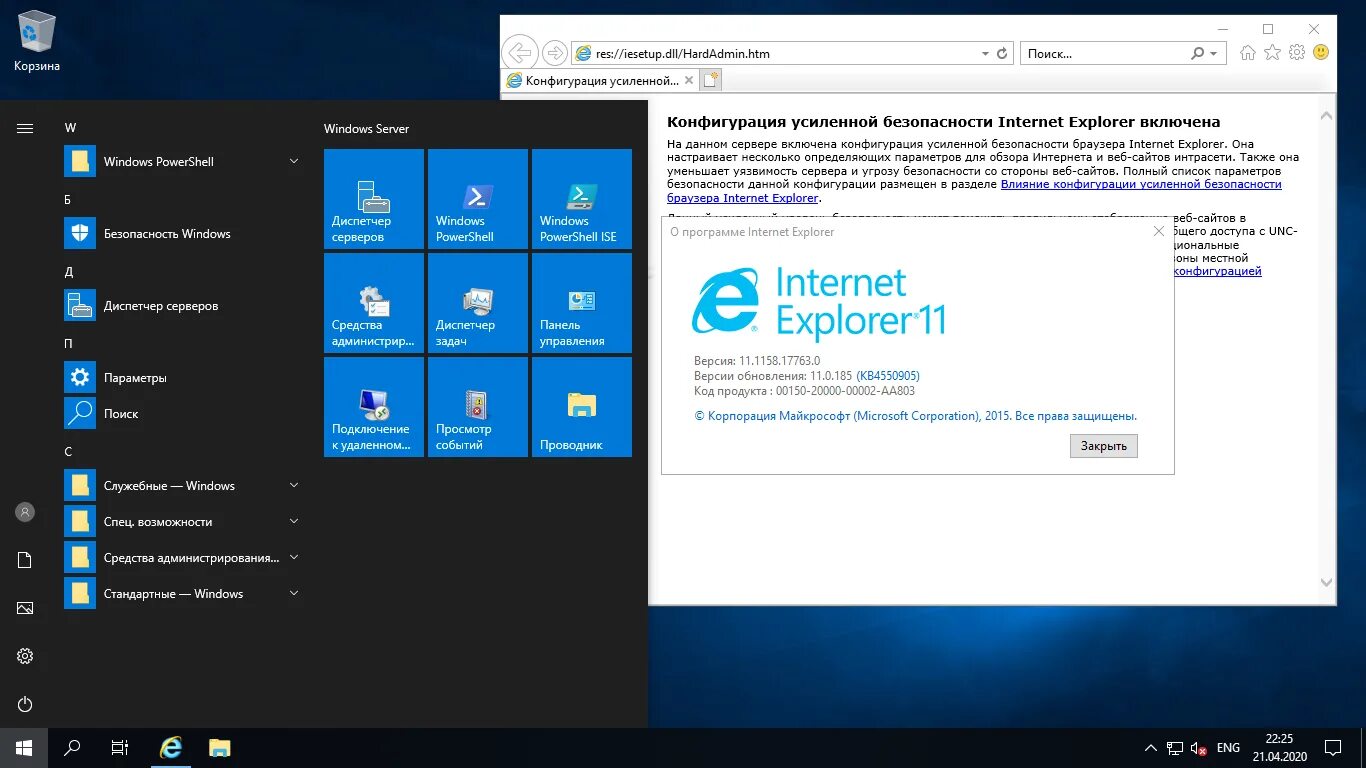Viewport: 1366px width, 768px height.
Task: Open Поиск from app list
Action: point(182,414)
